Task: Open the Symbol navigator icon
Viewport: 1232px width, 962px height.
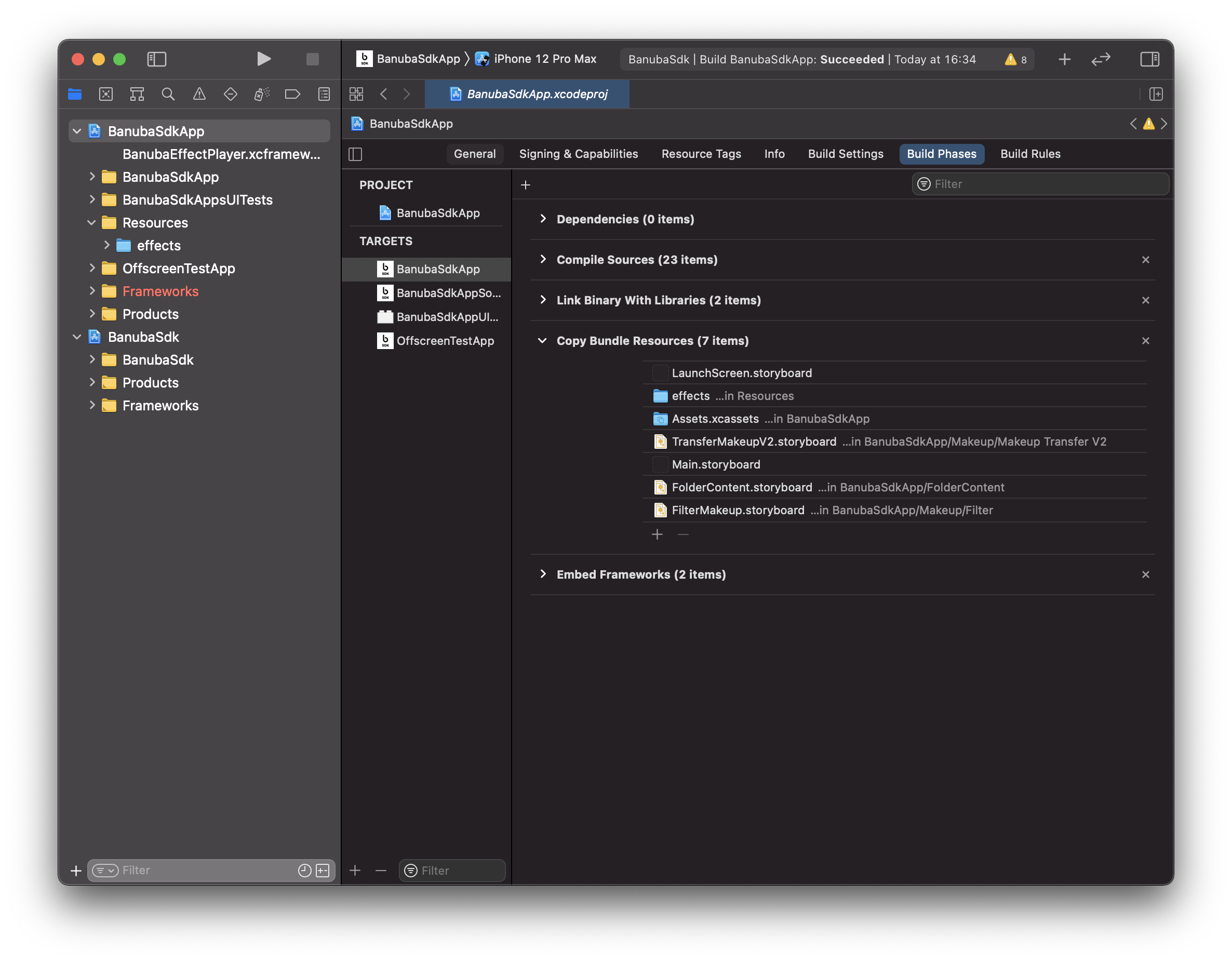Action: pos(137,94)
